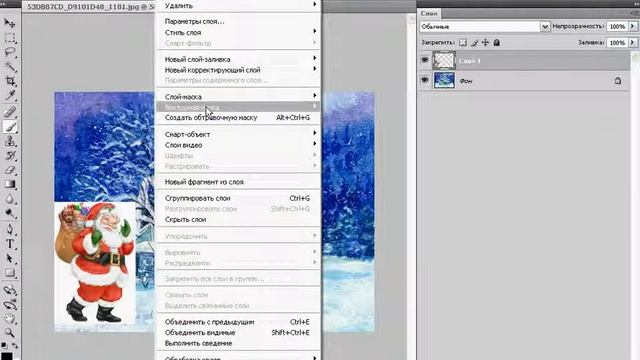This screenshot has width=640, height=360.
Task: Expand the Слой-маска submenu
Action: pos(239,97)
